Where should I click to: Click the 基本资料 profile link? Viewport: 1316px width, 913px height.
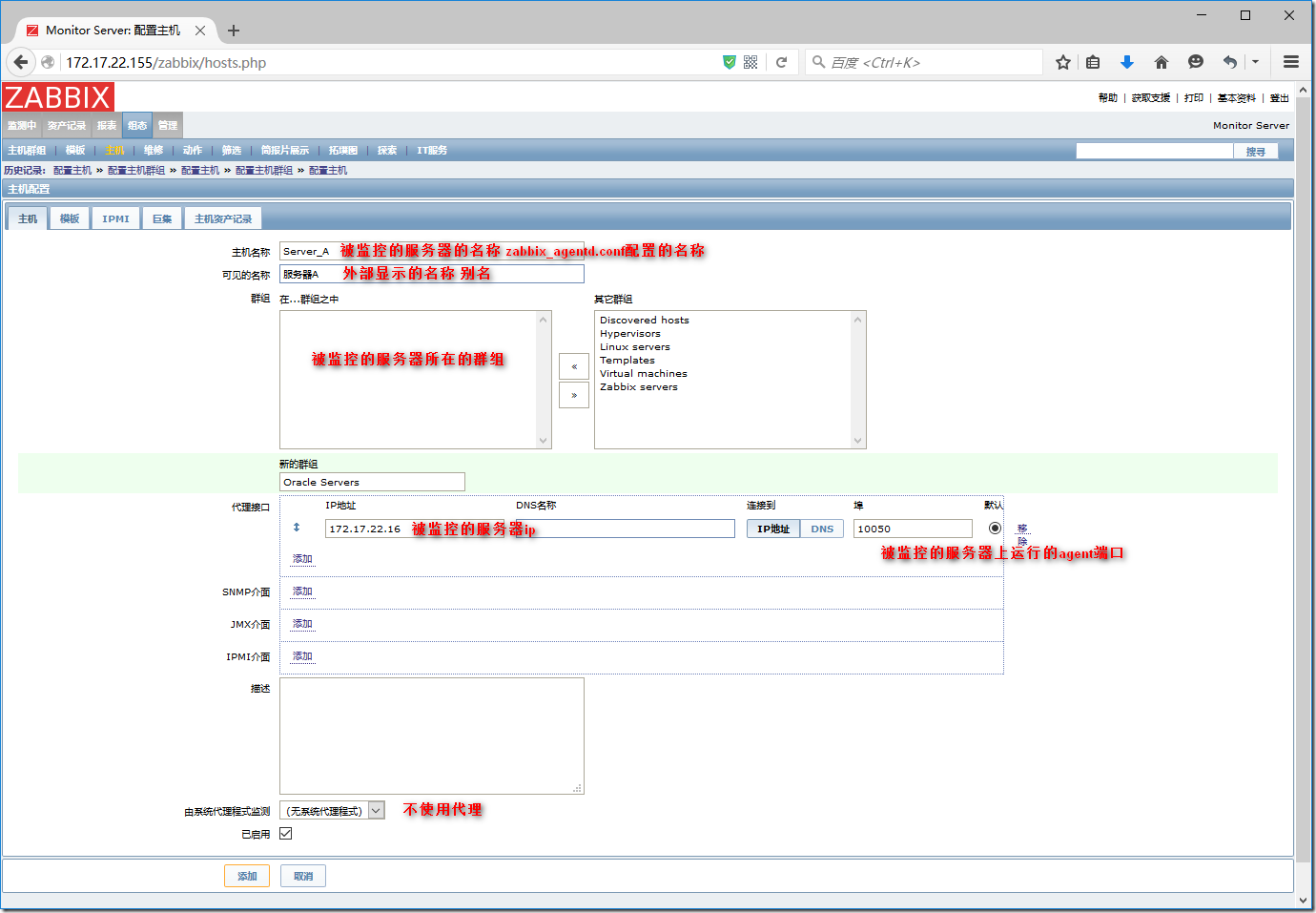[1237, 97]
